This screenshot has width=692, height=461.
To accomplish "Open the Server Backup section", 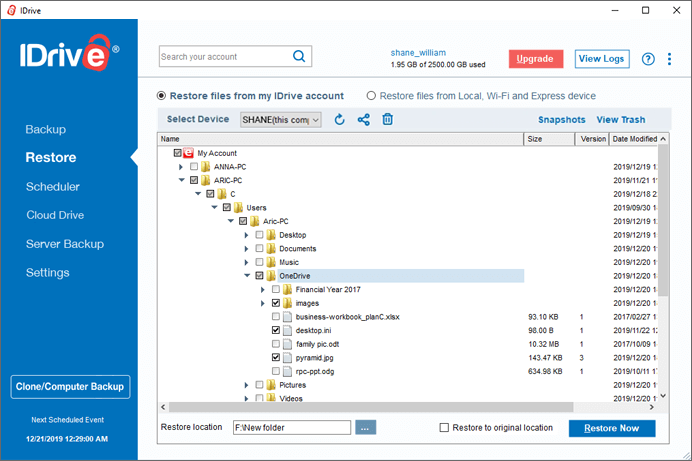I will coord(65,244).
